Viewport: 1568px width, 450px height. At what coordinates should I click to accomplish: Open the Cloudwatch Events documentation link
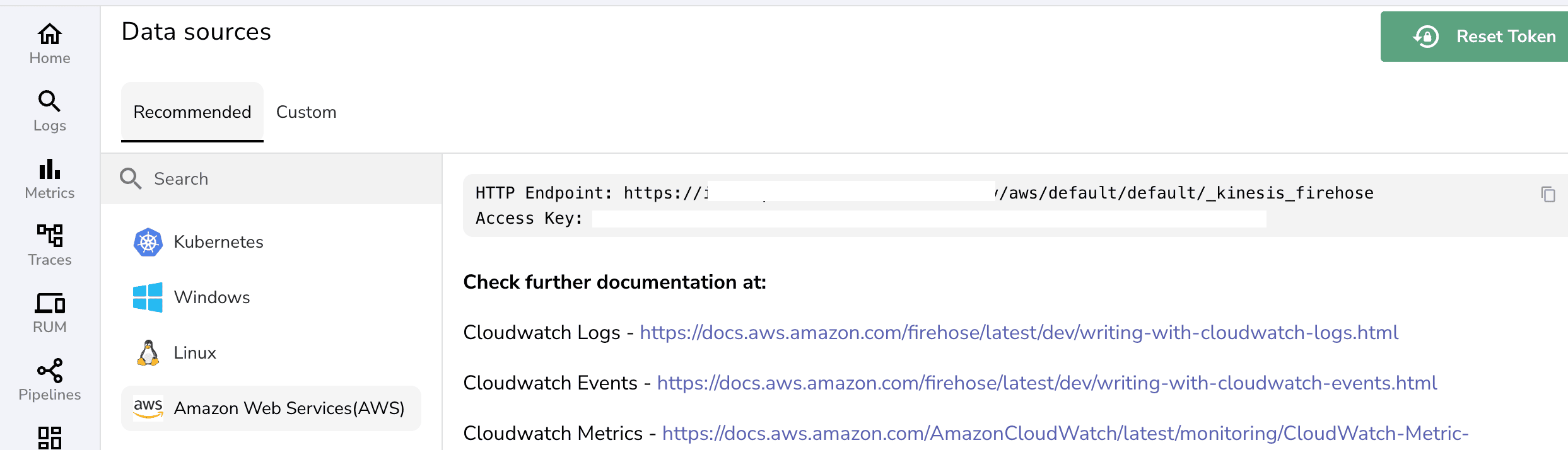pos(1046,383)
